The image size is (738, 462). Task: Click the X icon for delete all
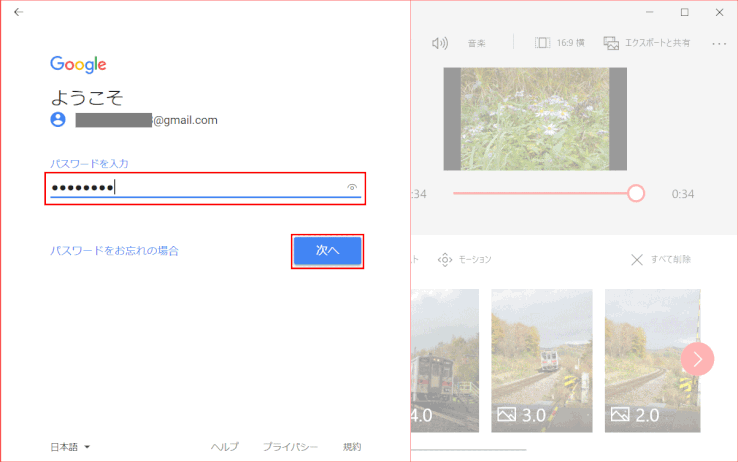tap(637, 260)
